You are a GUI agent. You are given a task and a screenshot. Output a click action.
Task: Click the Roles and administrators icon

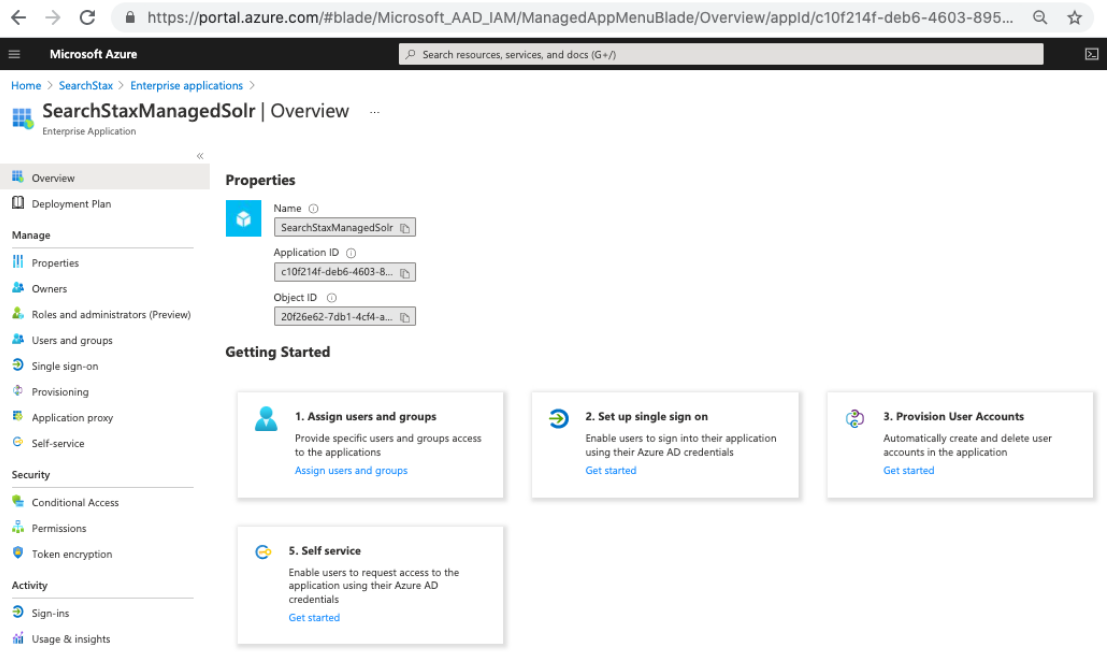(18, 313)
